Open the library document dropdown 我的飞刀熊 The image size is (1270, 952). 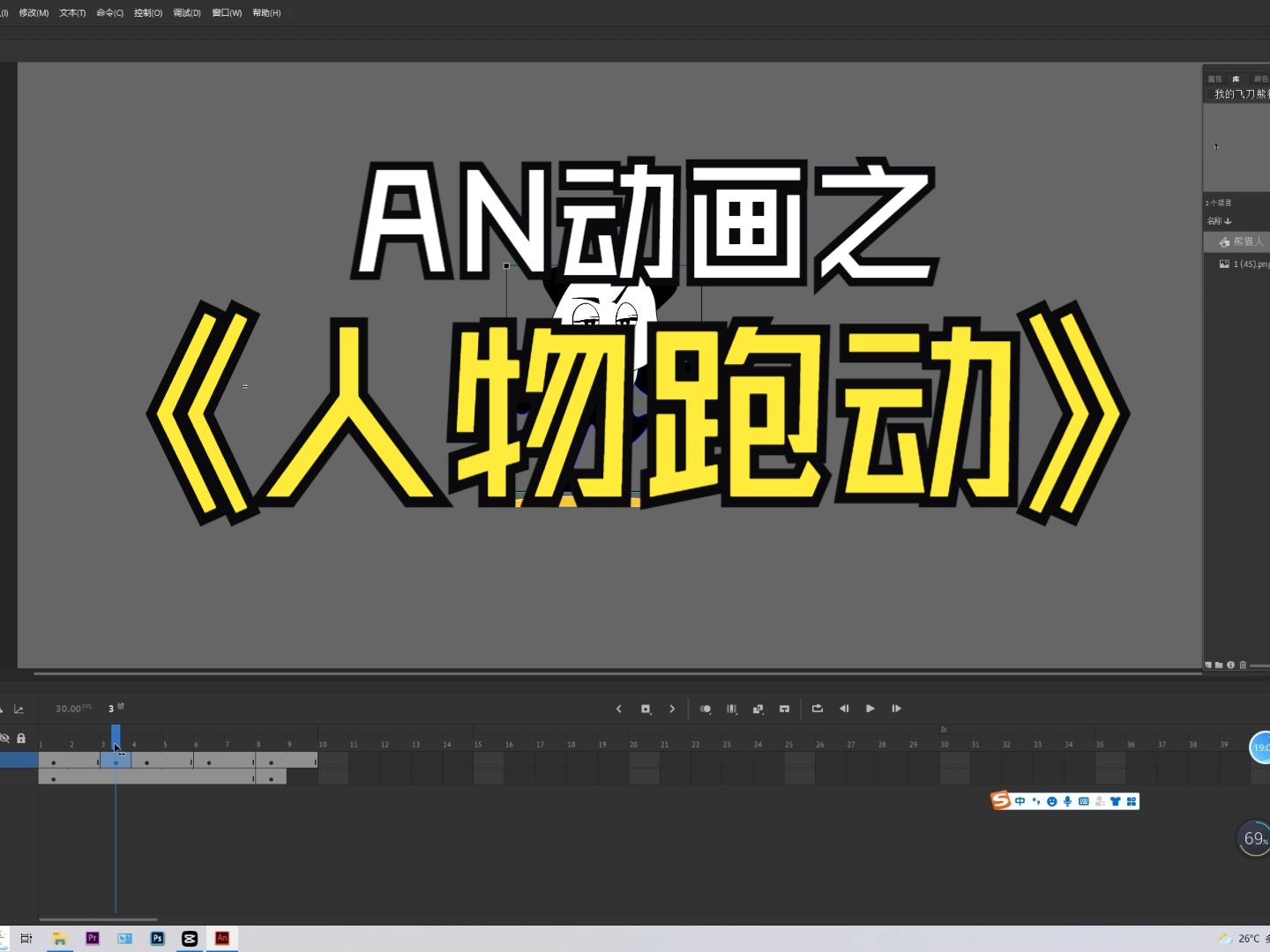pyautogui.click(x=1239, y=93)
